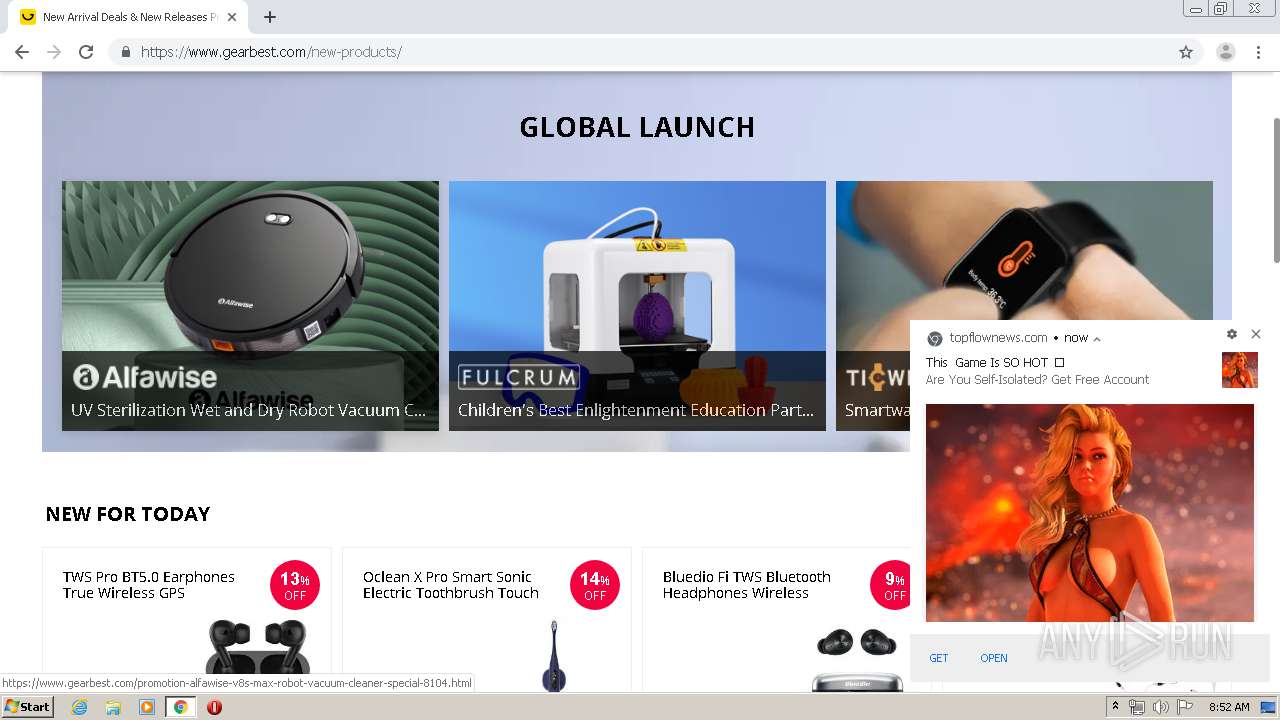Screen dimensions: 1280x720
Task: Open the media player taskbar icon
Action: tap(147, 707)
